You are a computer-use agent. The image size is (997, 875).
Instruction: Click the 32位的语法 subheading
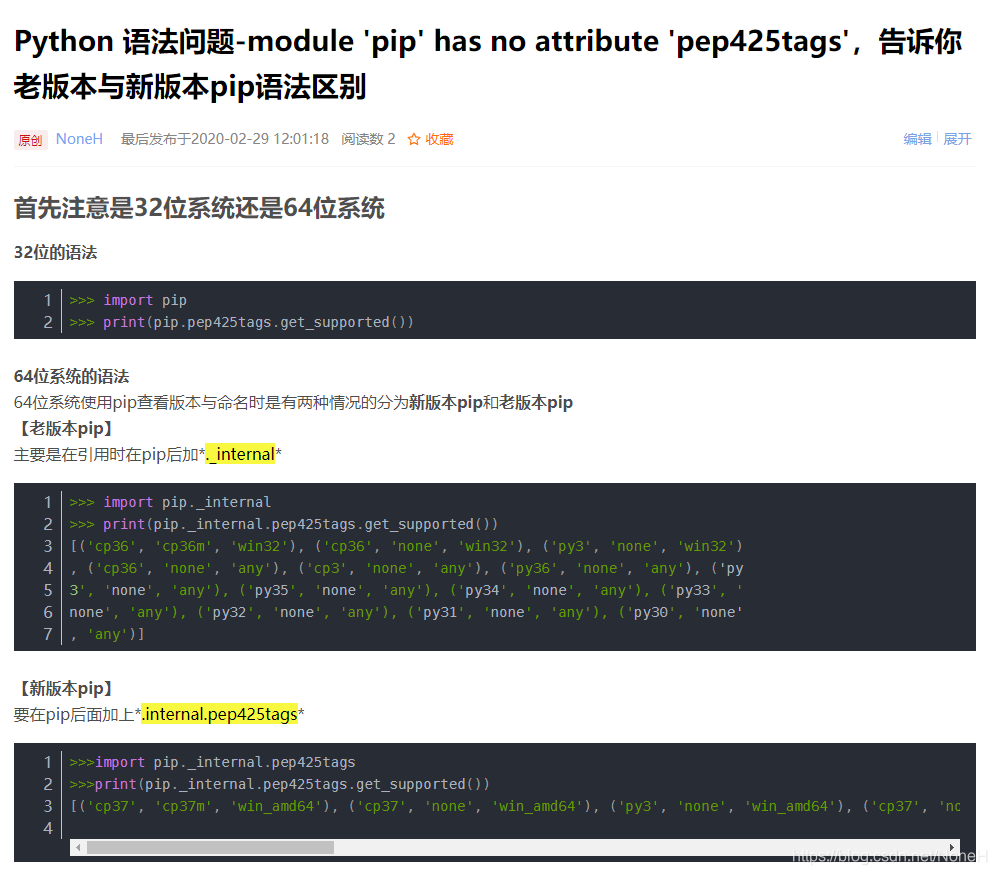click(x=55, y=252)
